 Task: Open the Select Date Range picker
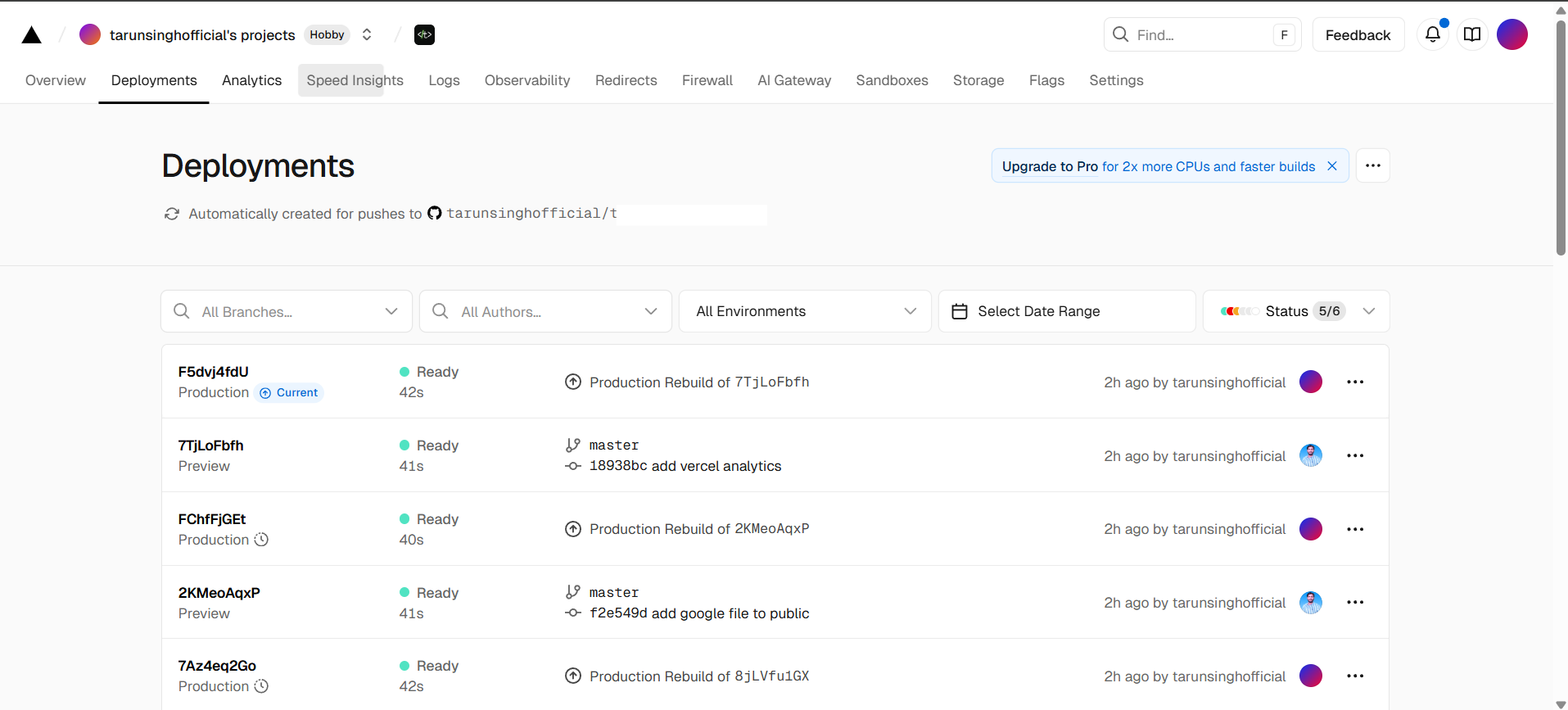coord(1067,311)
